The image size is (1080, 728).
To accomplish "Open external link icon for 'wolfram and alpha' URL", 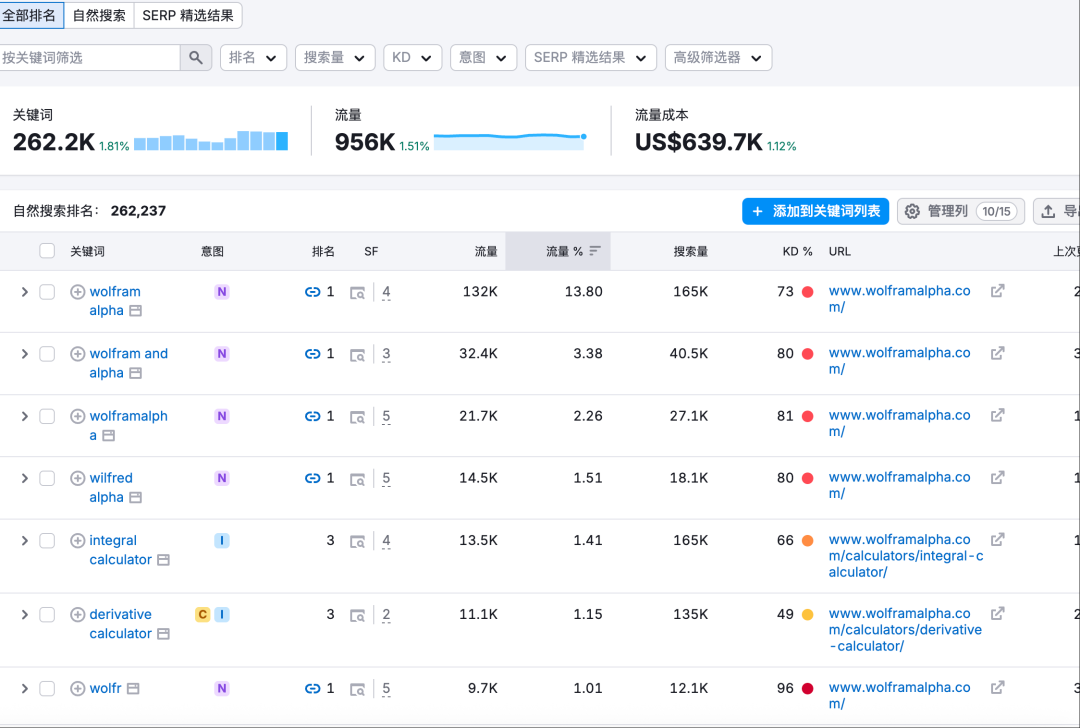I will (x=997, y=354).
